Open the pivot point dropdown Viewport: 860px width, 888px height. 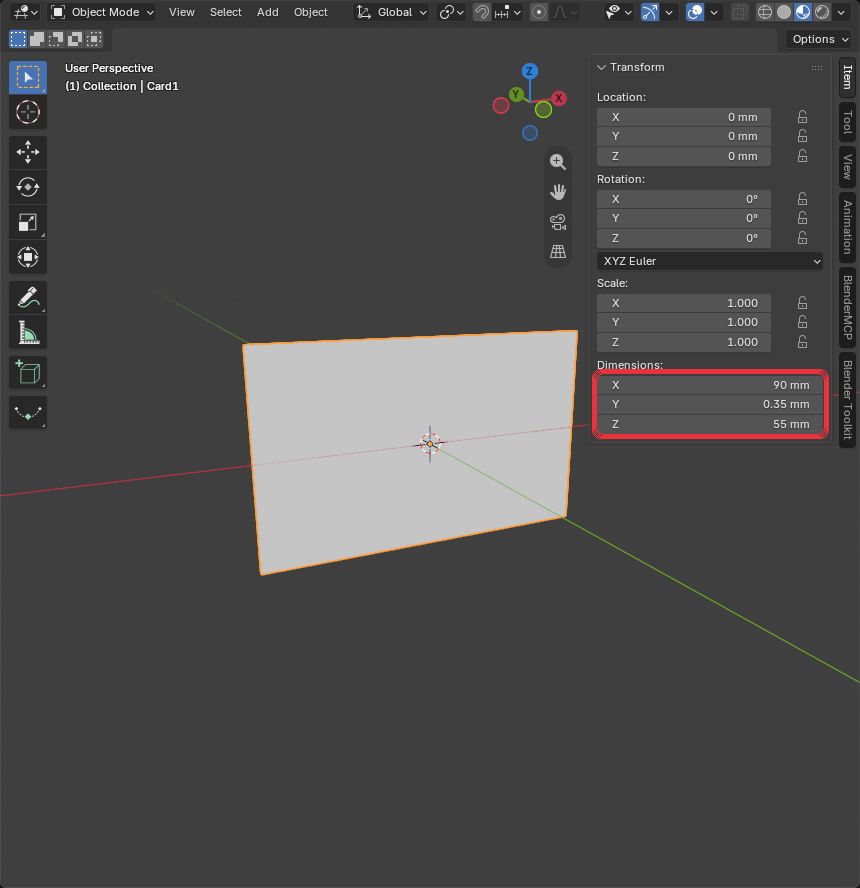click(x=451, y=12)
